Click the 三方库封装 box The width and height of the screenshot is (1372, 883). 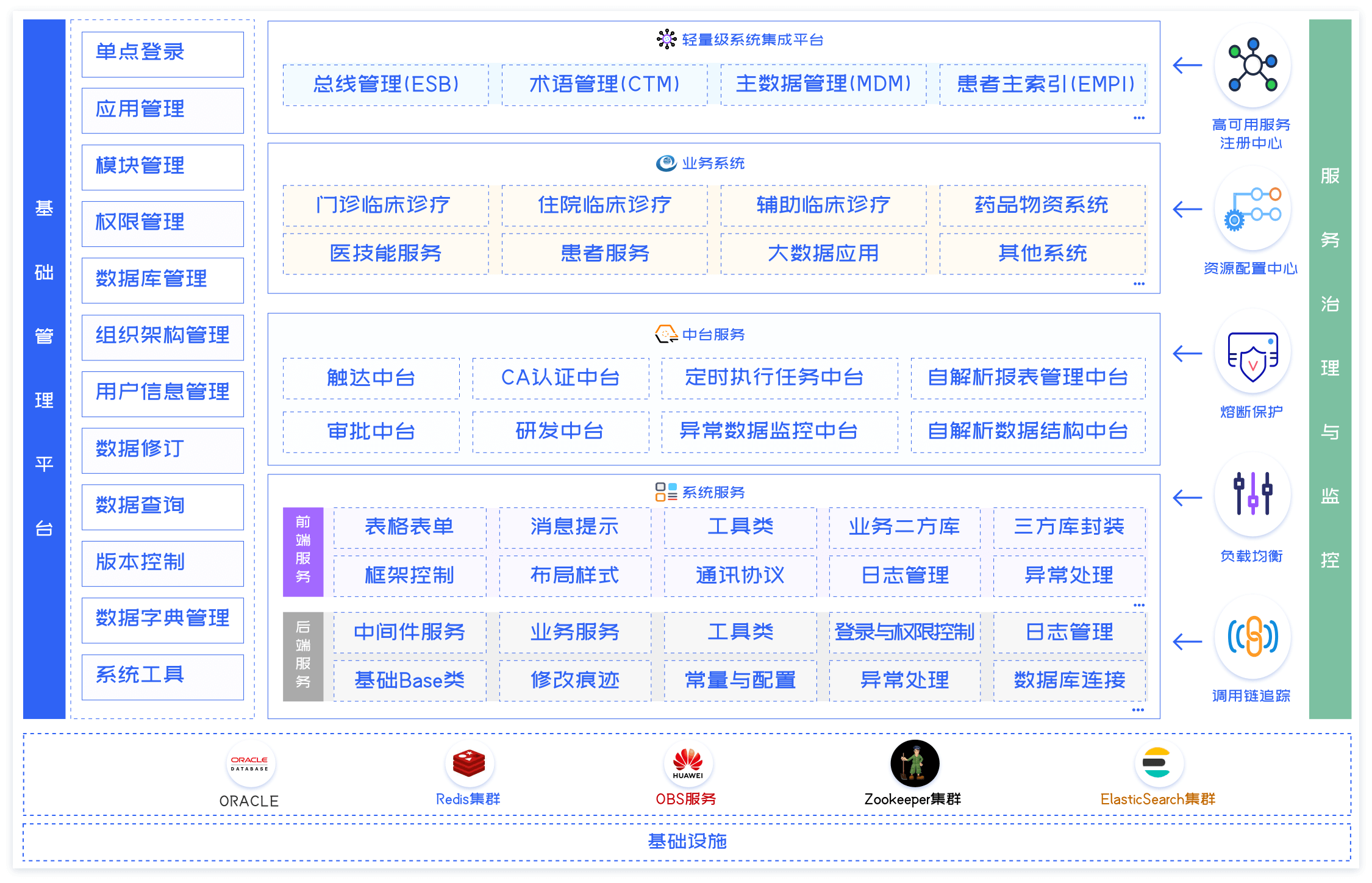[x=1070, y=527]
